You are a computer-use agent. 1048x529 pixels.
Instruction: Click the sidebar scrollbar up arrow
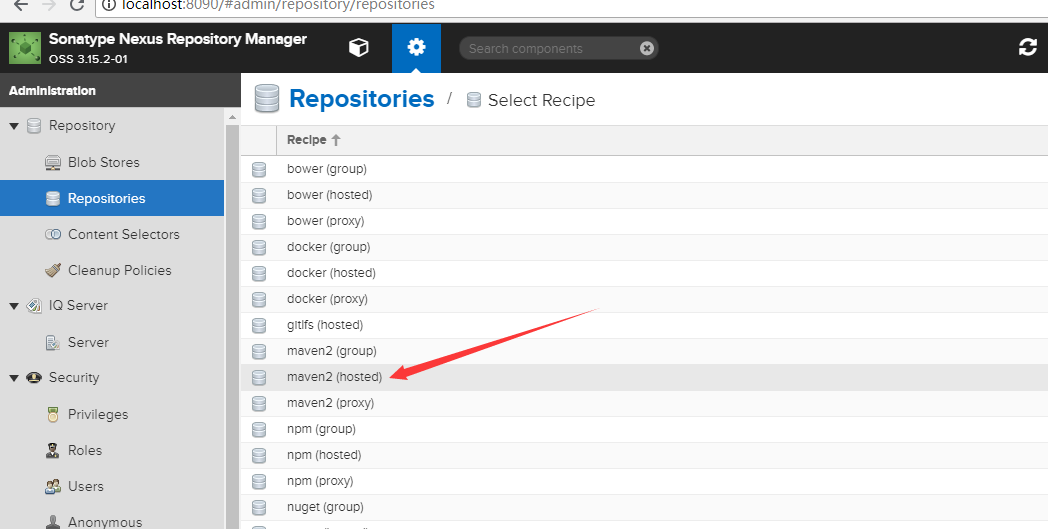(232, 117)
